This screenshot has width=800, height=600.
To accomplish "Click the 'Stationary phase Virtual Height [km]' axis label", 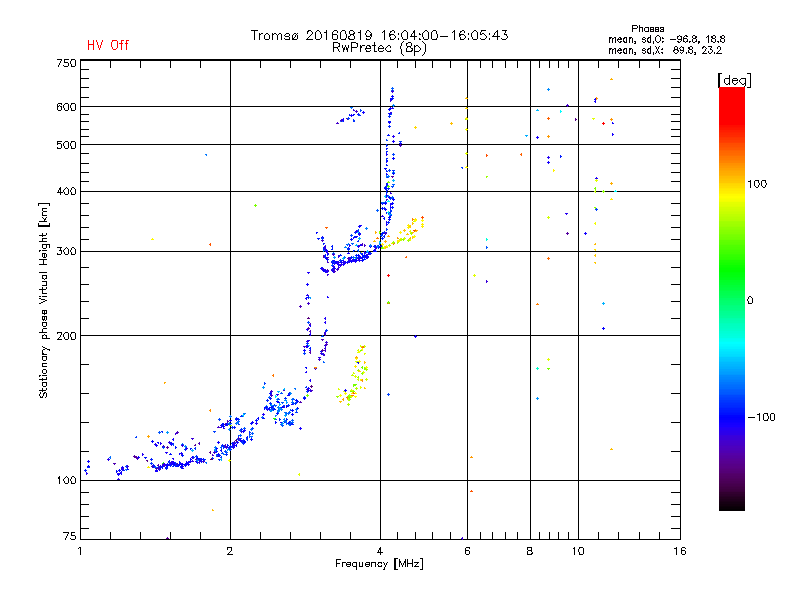I will point(44,300).
